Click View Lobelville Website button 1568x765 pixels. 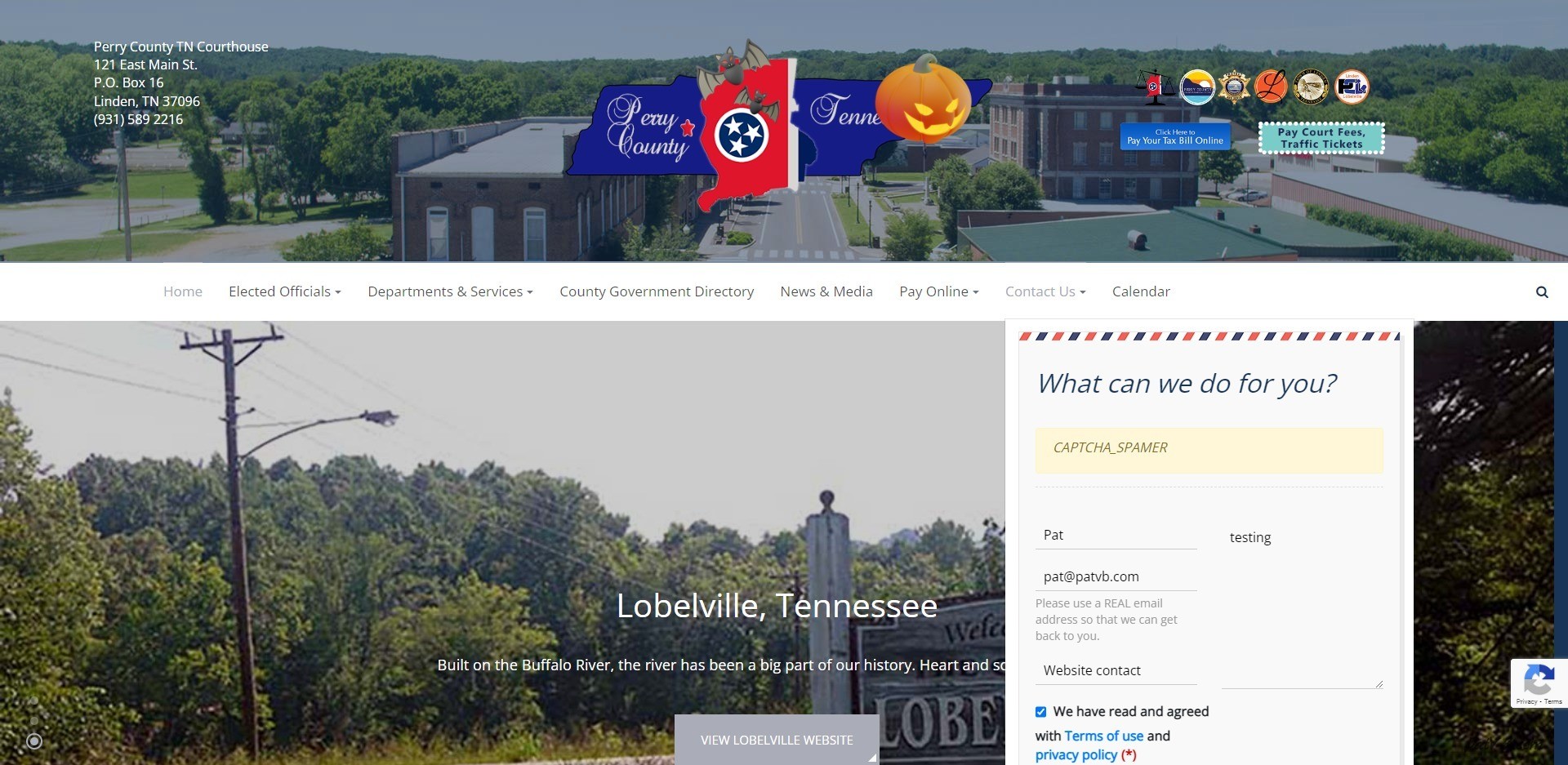point(777,740)
